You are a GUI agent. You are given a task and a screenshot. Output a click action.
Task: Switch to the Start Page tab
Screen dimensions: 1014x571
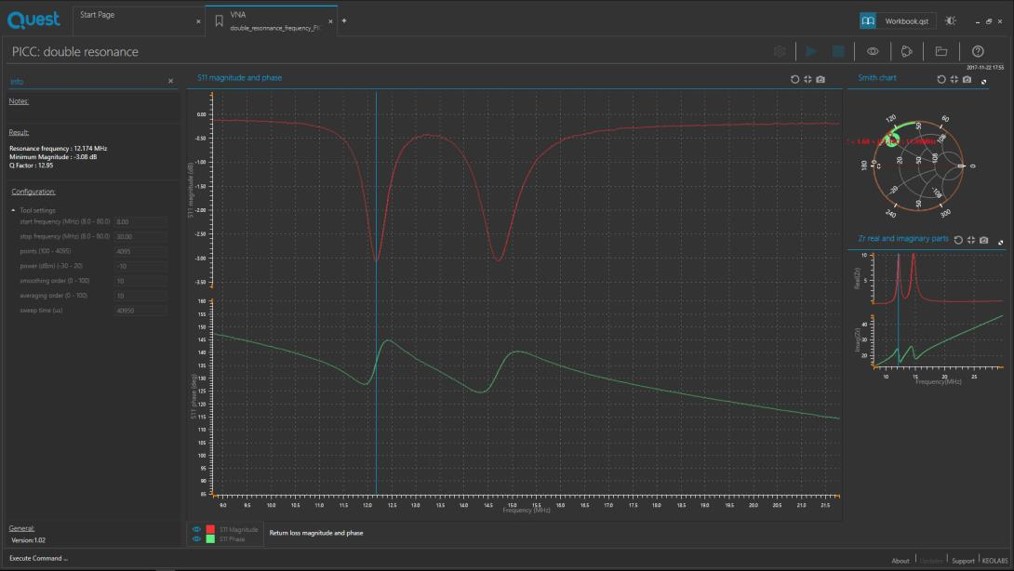(98, 15)
